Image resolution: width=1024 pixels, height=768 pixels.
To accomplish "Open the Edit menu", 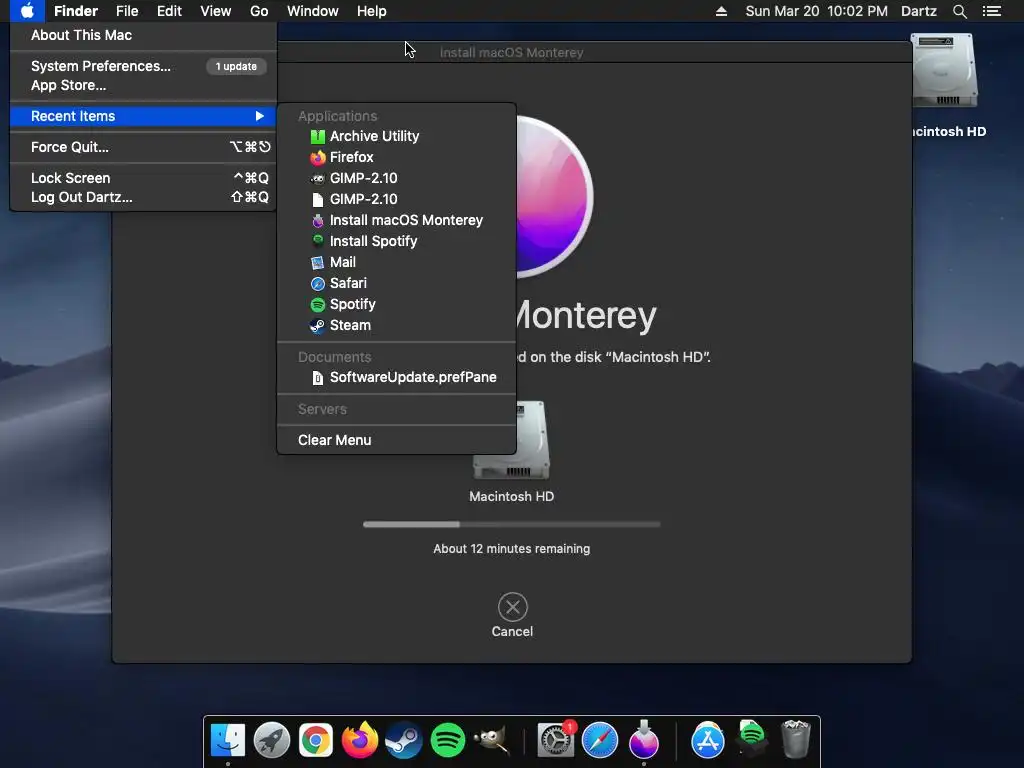I will (169, 11).
